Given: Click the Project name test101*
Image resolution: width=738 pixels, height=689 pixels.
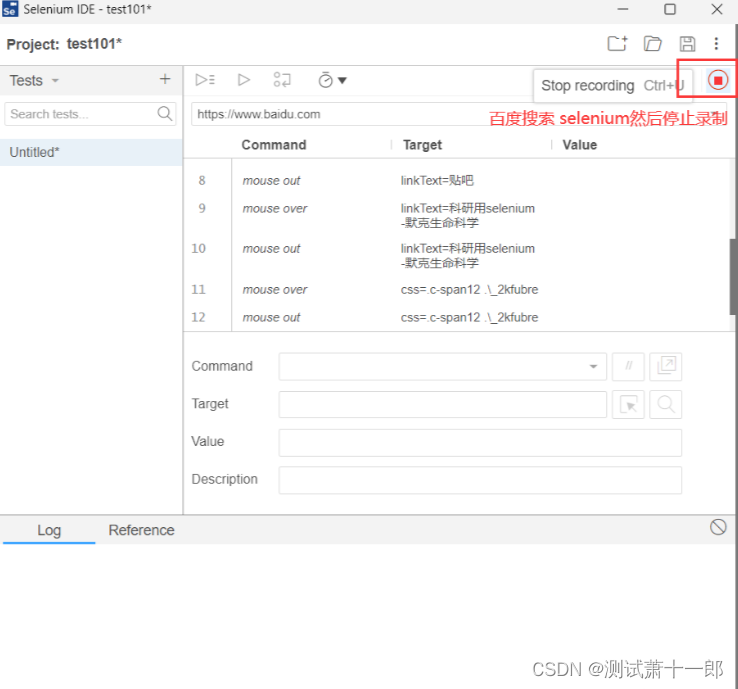Looking at the screenshot, I should coord(94,44).
